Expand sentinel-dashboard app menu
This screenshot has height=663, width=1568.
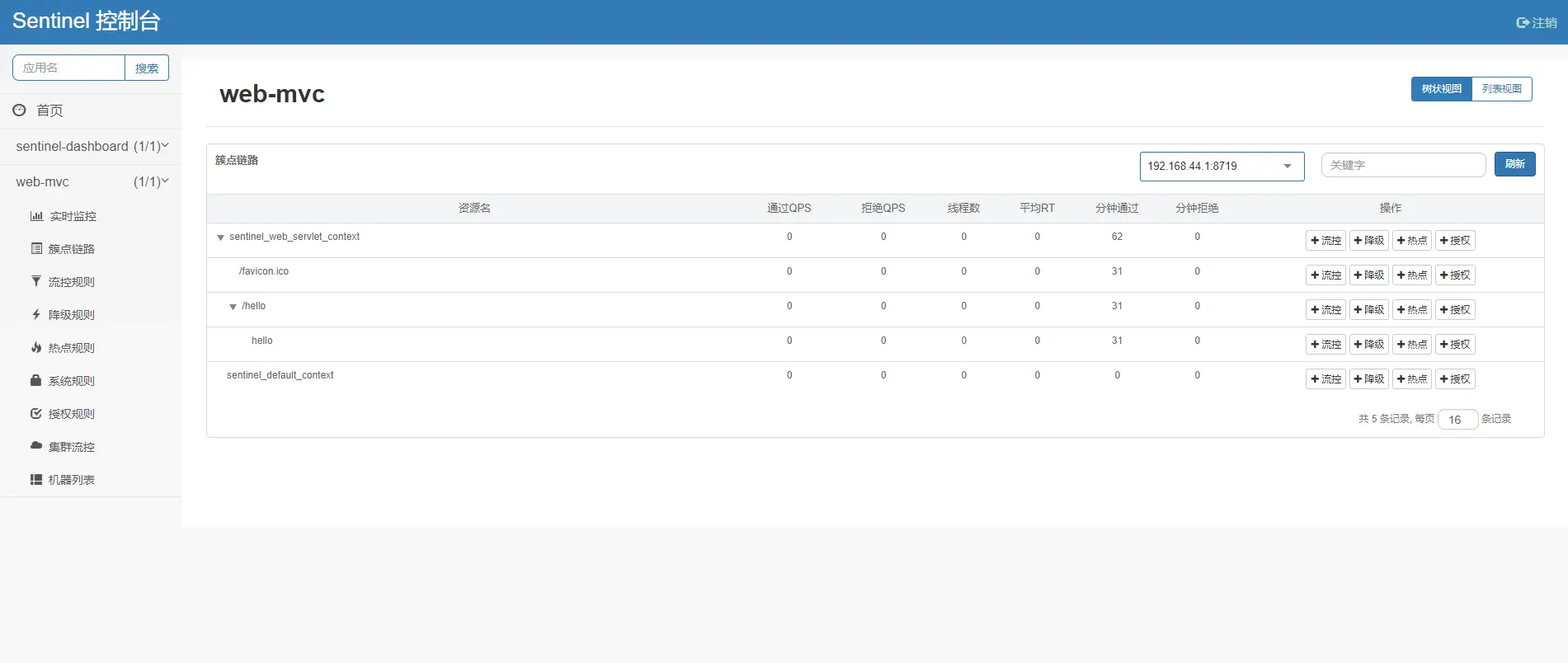click(91, 146)
